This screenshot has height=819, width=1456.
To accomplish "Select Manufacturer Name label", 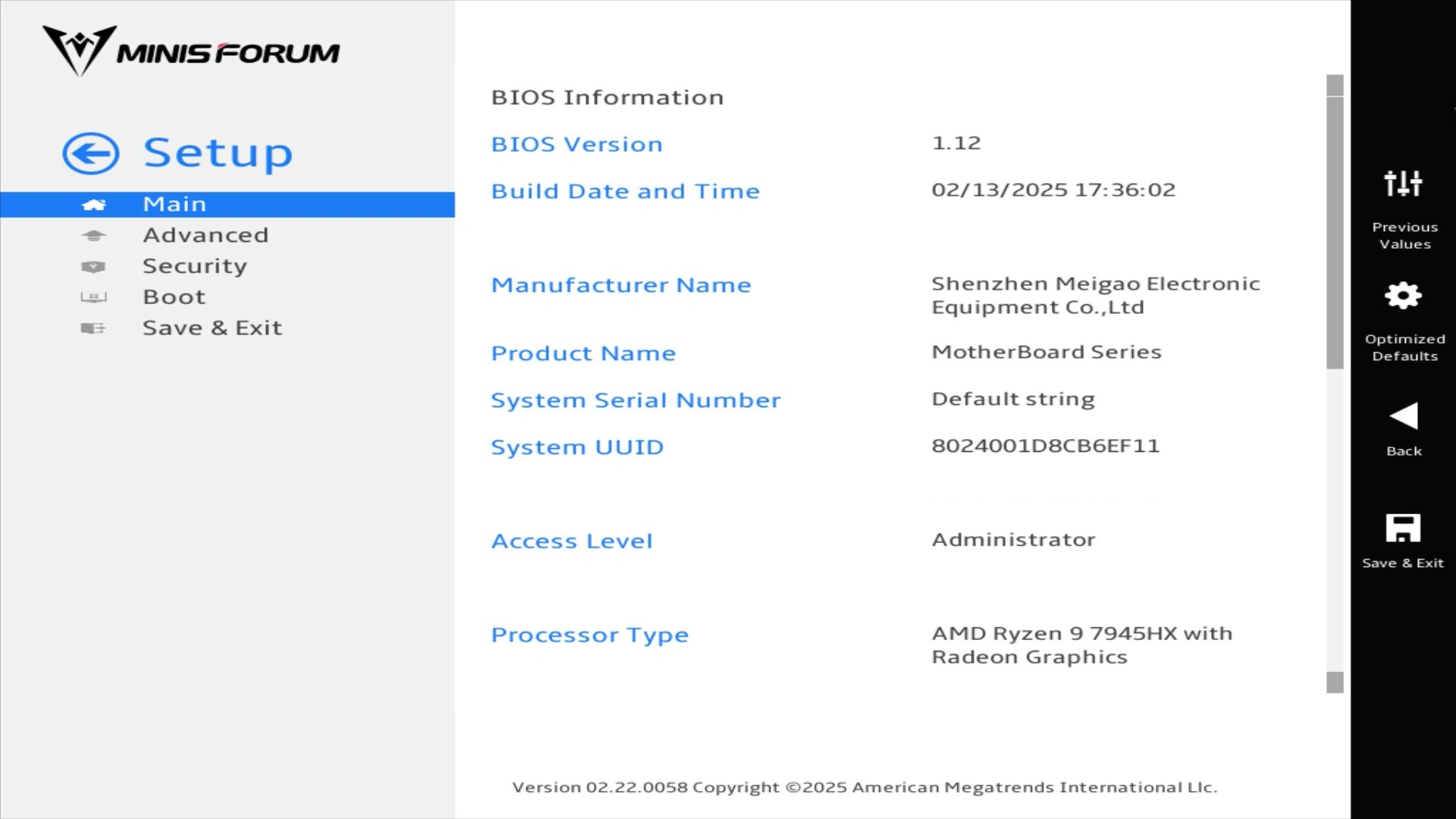I will pyautogui.click(x=620, y=285).
